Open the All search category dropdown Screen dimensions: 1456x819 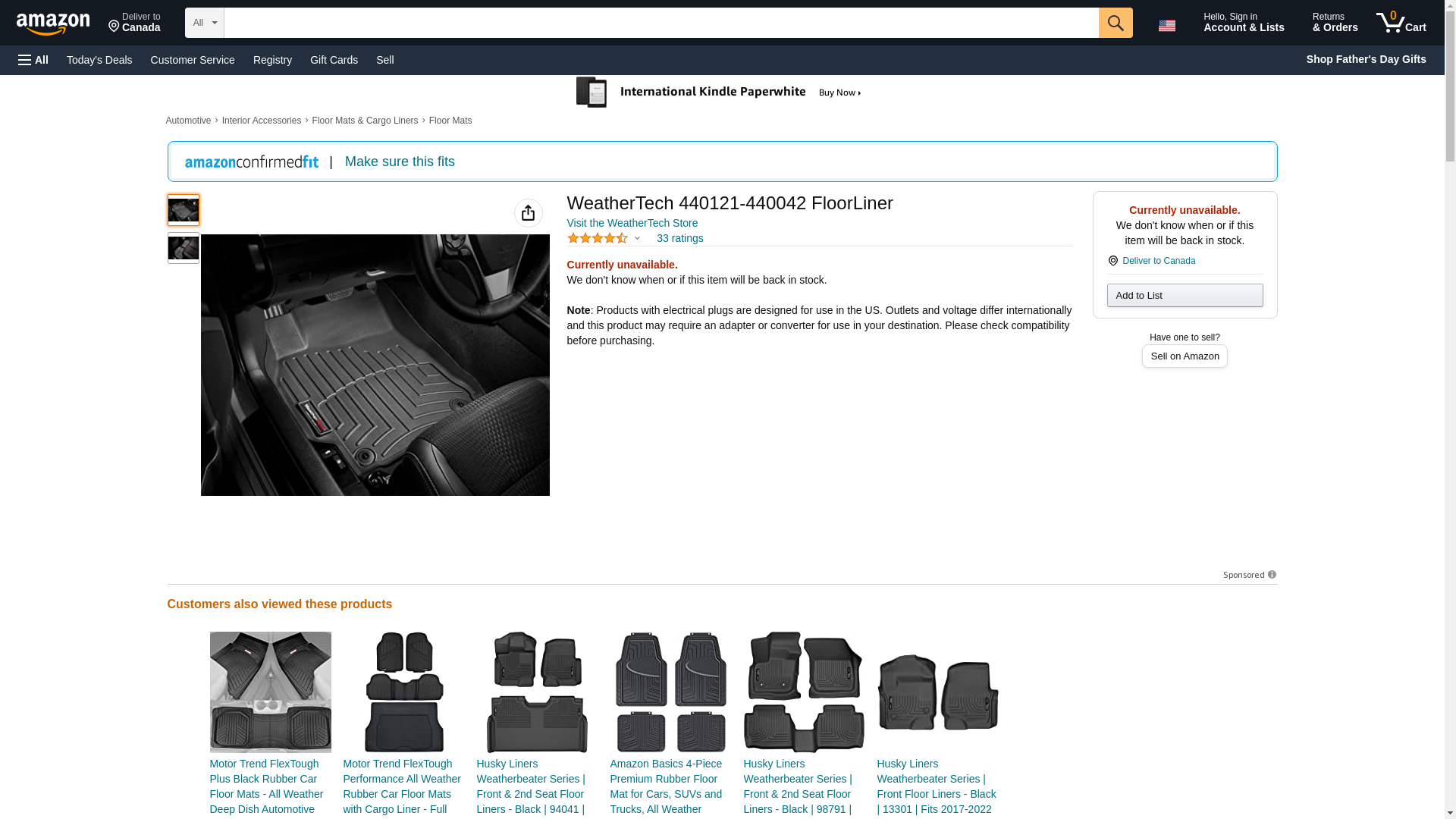tap(204, 23)
